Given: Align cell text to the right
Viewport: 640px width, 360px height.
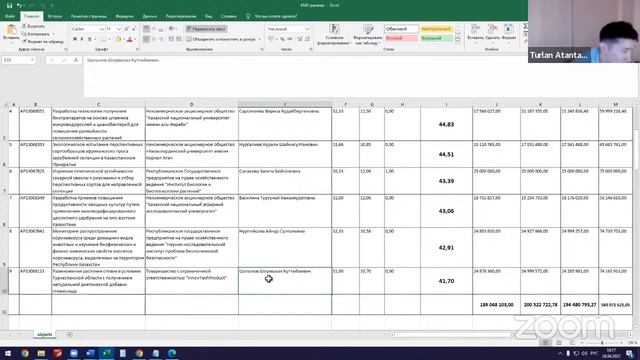Looking at the screenshot, I should click(161, 39).
